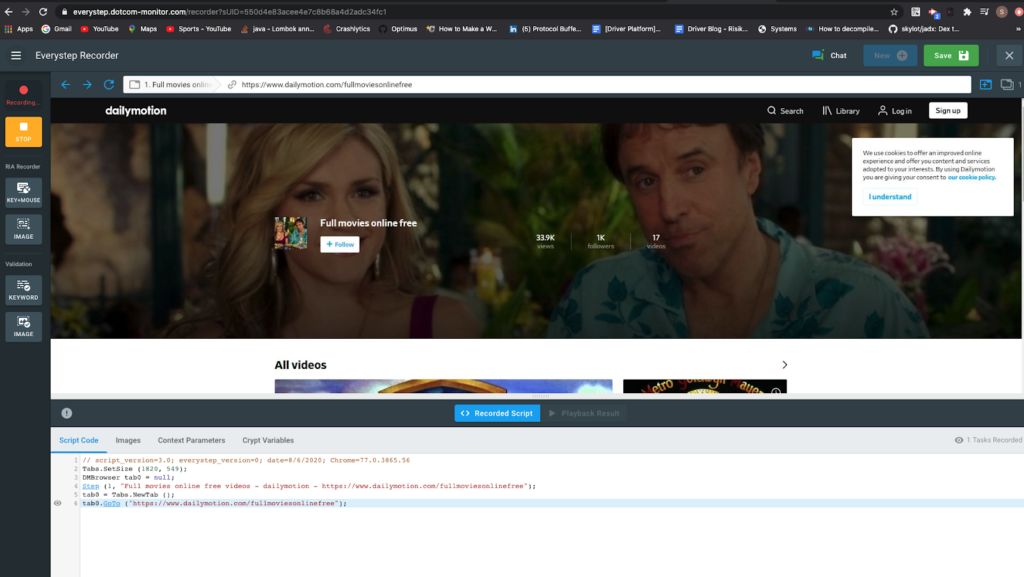The image size is (1024, 577).
Task: Save the recorded script
Action: 951,55
